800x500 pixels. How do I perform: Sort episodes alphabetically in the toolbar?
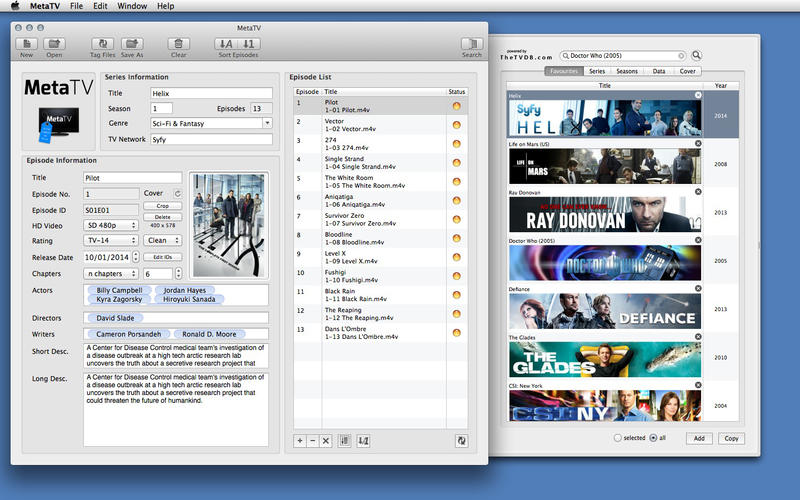click(226, 44)
